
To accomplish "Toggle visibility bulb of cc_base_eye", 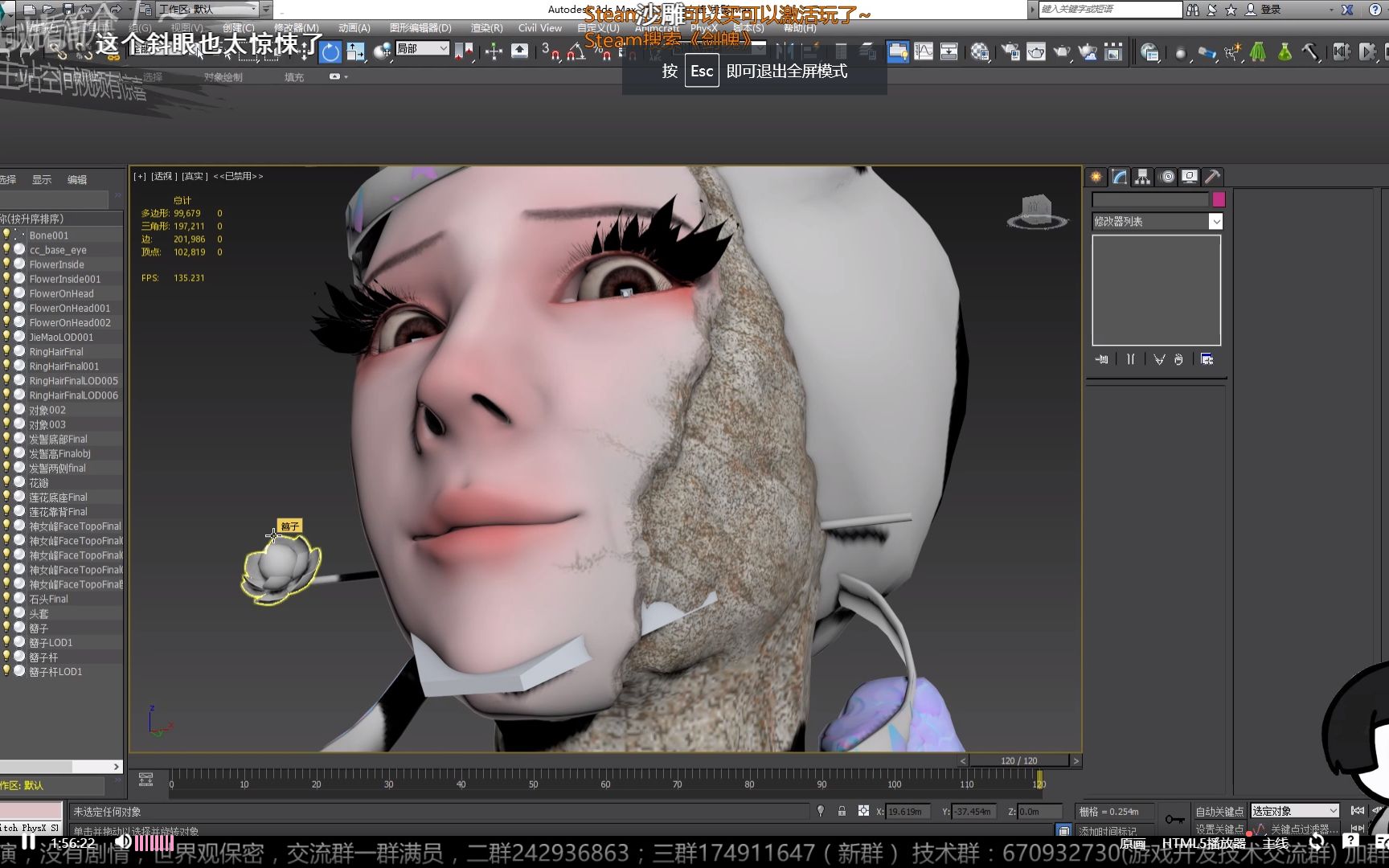I will click(6, 249).
